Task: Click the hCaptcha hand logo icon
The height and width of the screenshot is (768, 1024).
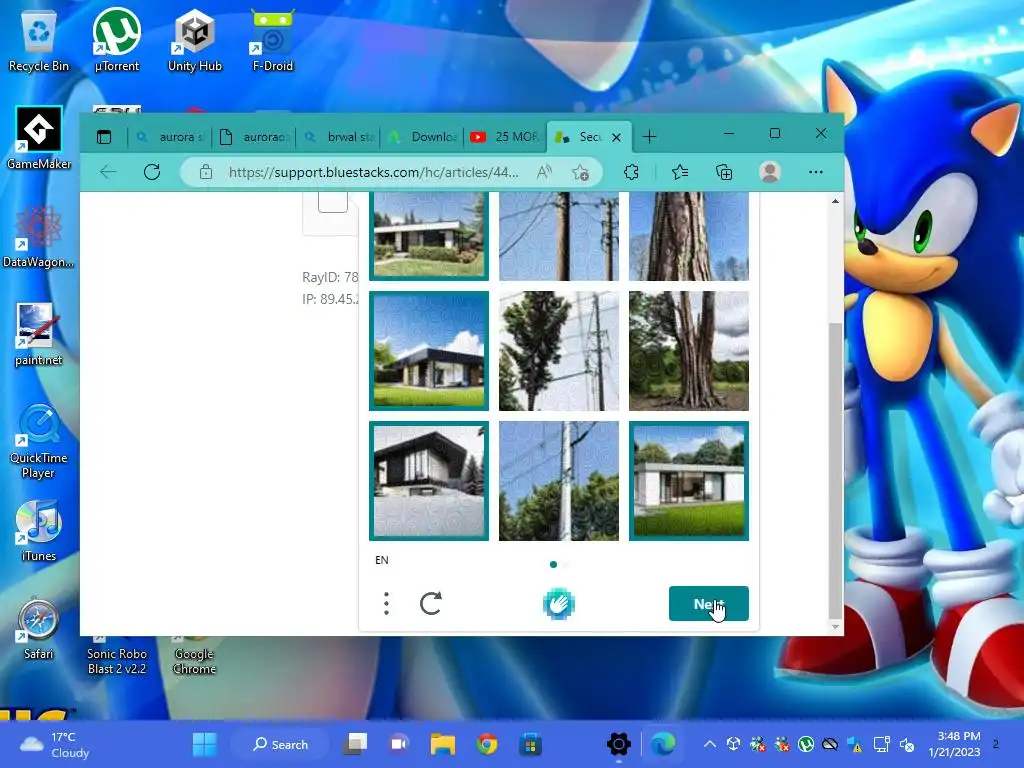Action: pyautogui.click(x=558, y=604)
